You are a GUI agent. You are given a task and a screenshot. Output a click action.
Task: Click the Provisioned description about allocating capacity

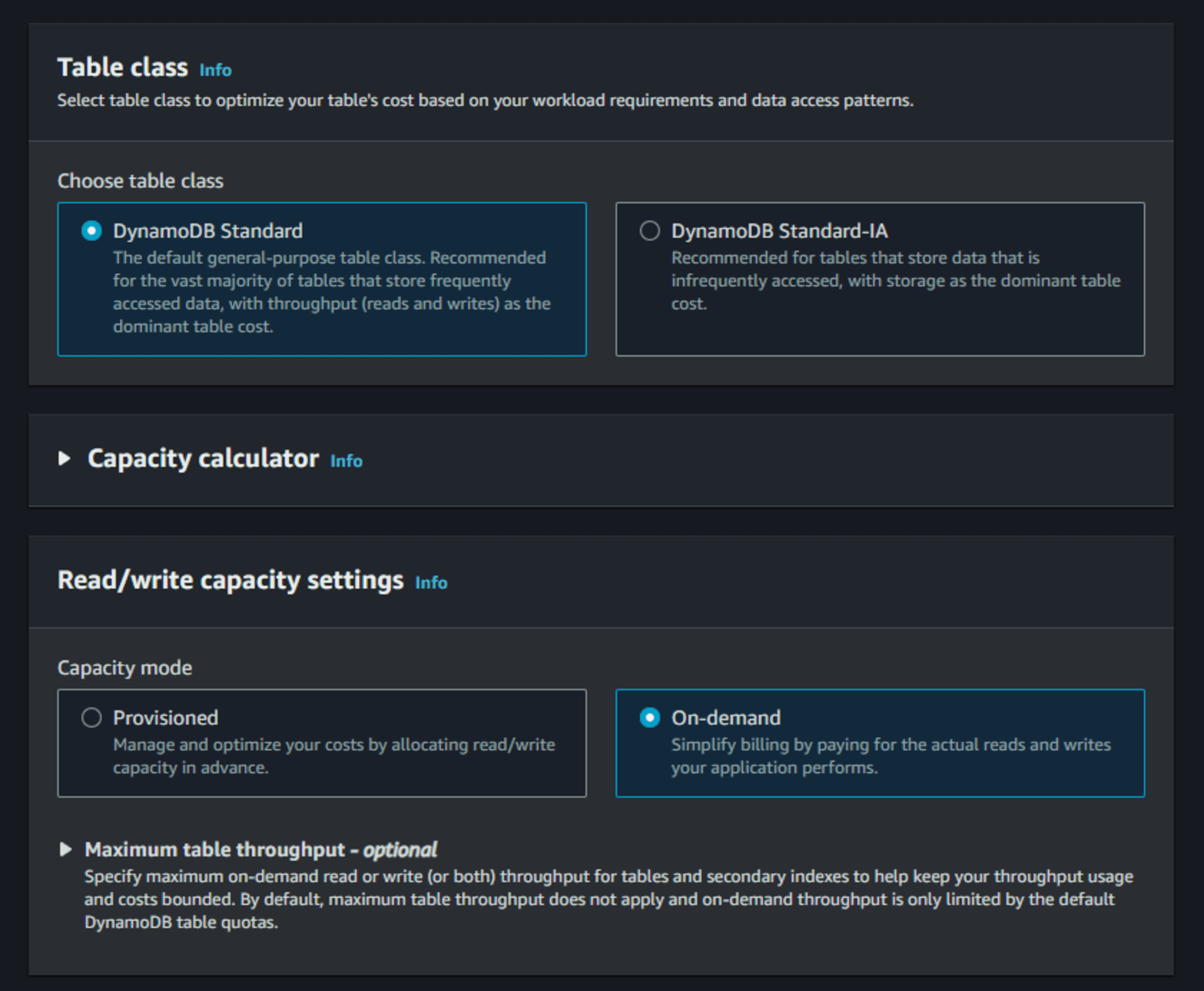pyautogui.click(x=334, y=756)
